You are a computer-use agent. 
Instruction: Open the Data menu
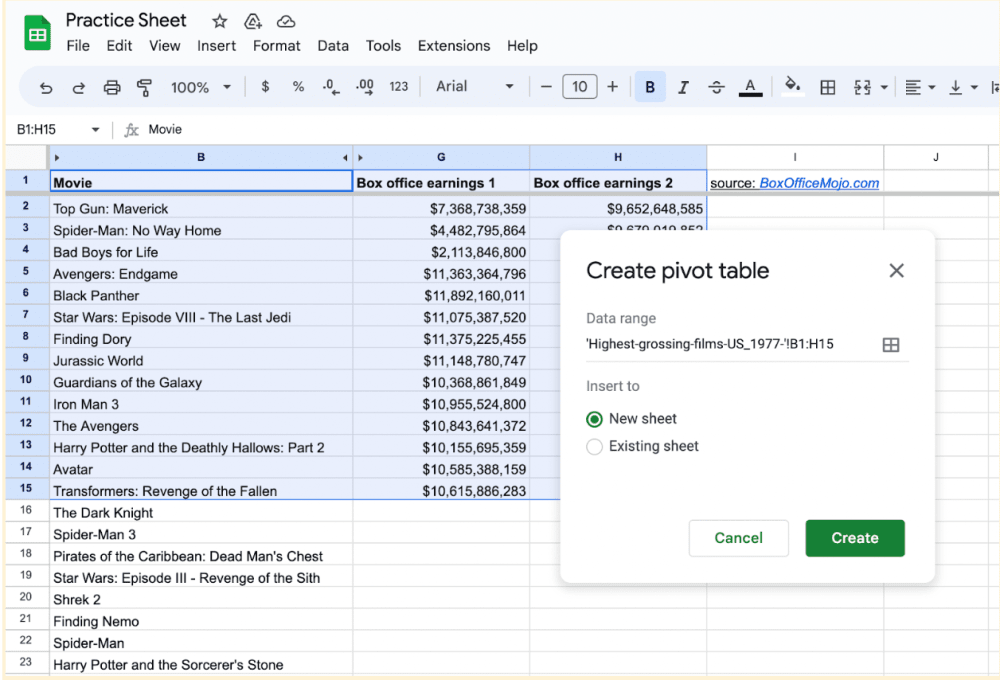(333, 46)
